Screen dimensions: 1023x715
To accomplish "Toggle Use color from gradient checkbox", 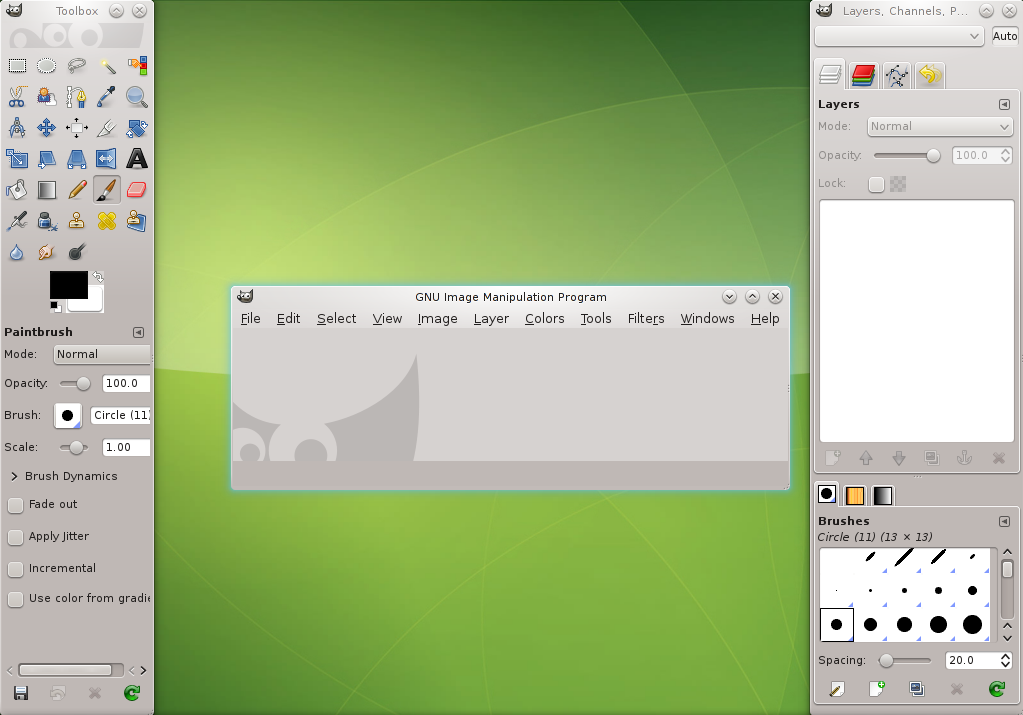I will tap(15, 599).
